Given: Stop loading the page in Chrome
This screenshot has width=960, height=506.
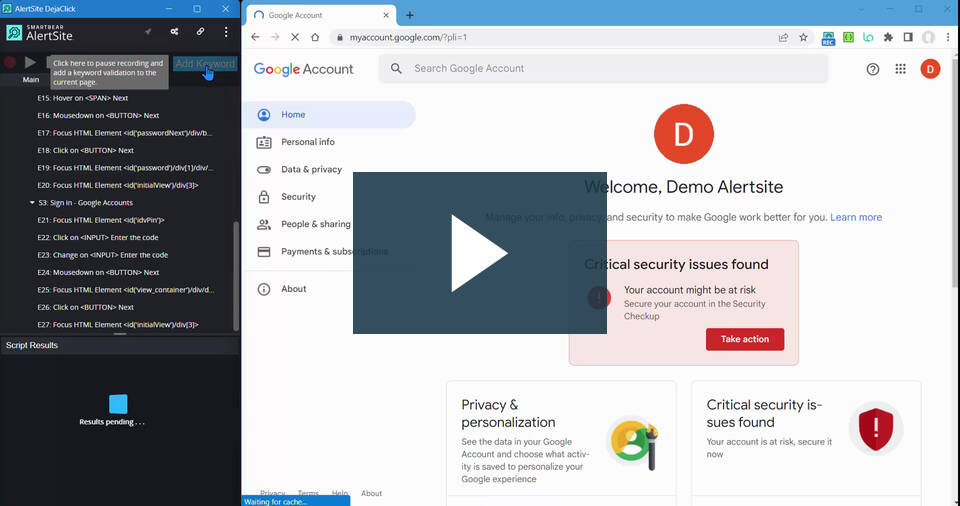Looking at the screenshot, I should [x=295, y=37].
